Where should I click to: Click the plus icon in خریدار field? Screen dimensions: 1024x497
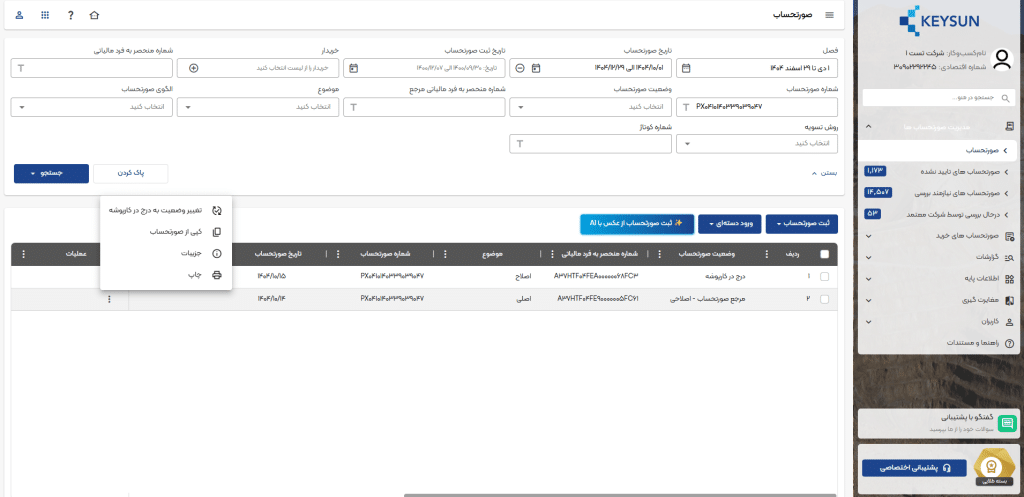(x=194, y=68)
